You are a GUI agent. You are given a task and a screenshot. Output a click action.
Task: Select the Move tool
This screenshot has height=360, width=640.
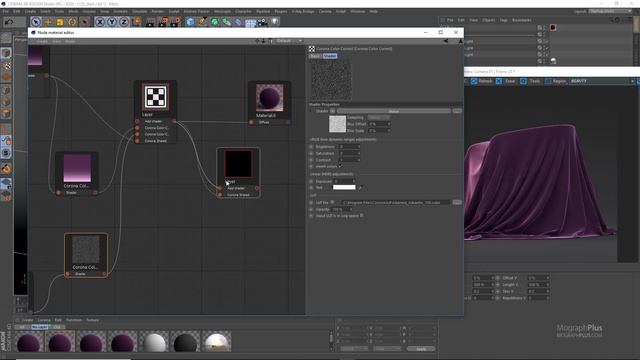(48, 22)
